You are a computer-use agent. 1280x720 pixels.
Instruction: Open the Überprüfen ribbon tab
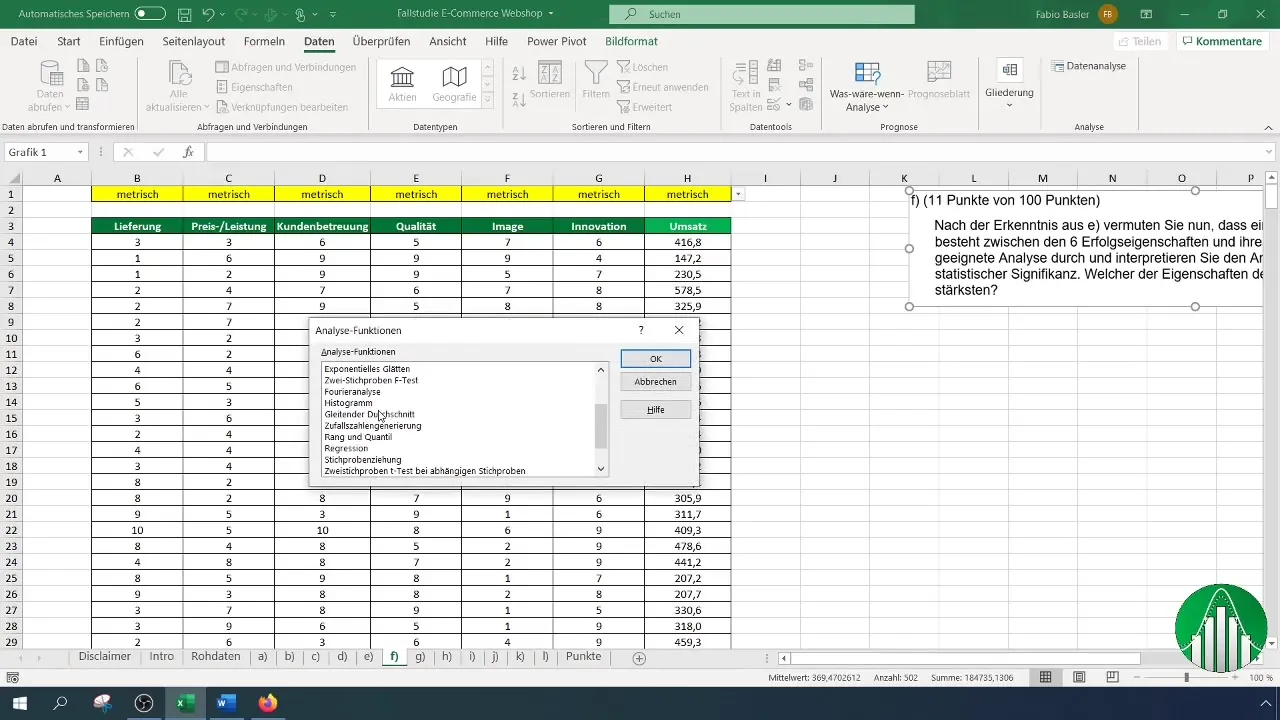383,41
